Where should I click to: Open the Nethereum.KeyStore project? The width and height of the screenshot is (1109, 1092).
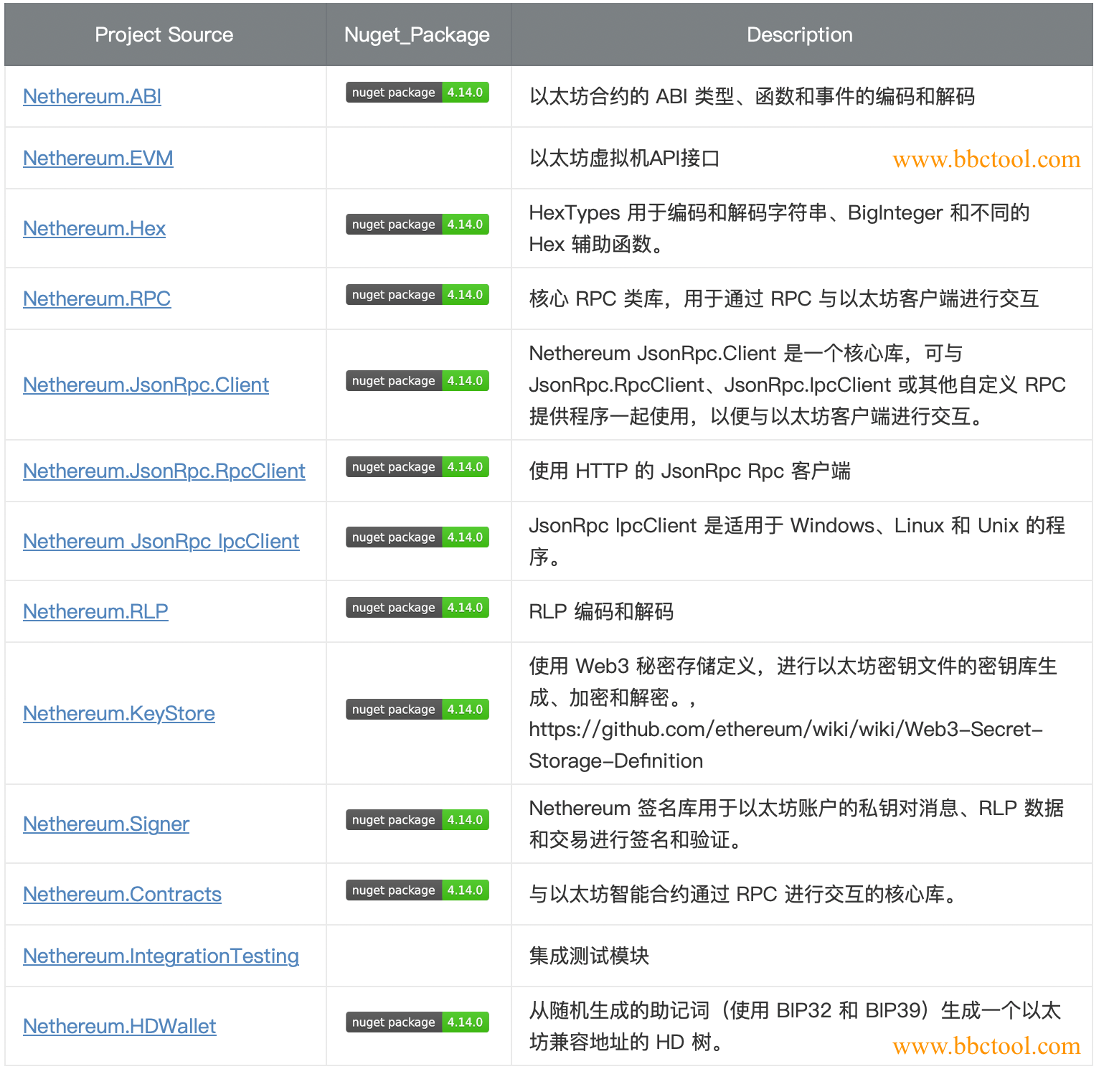(119, 713)
